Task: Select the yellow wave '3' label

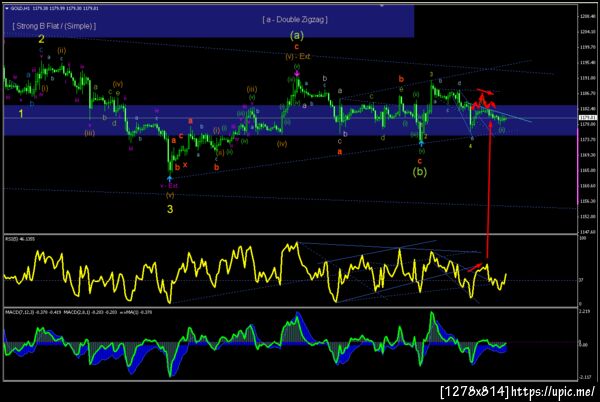Action: 170,209
